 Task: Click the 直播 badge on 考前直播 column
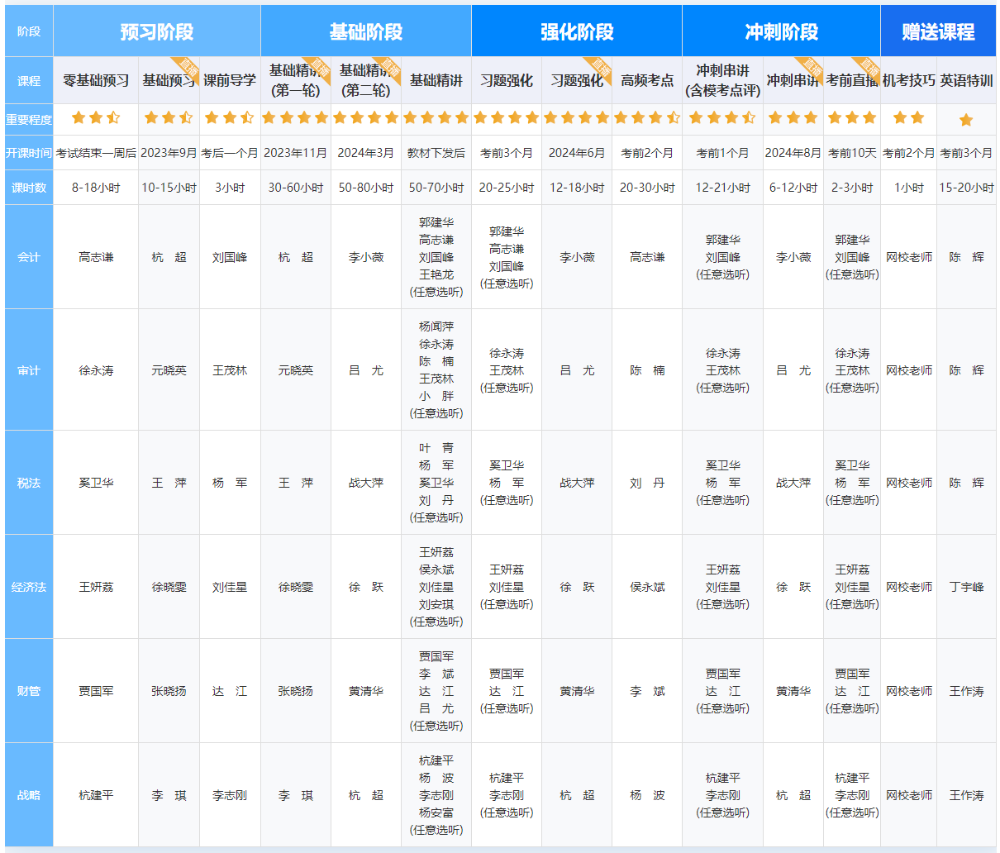click(x=869, y=67)
